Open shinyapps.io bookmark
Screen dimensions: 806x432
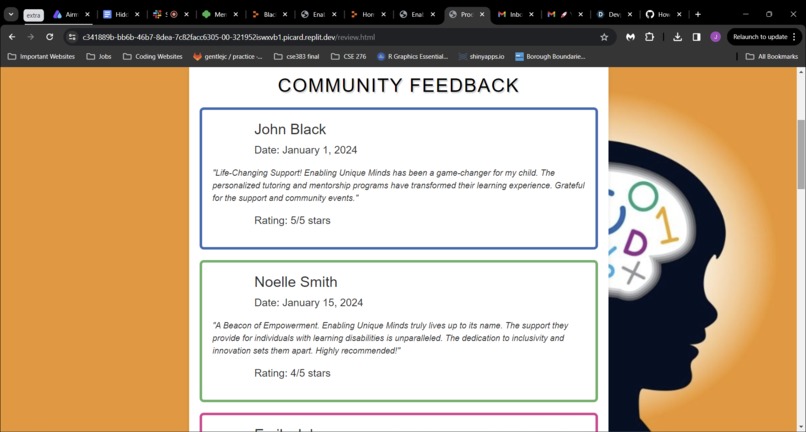click(481, 57)
